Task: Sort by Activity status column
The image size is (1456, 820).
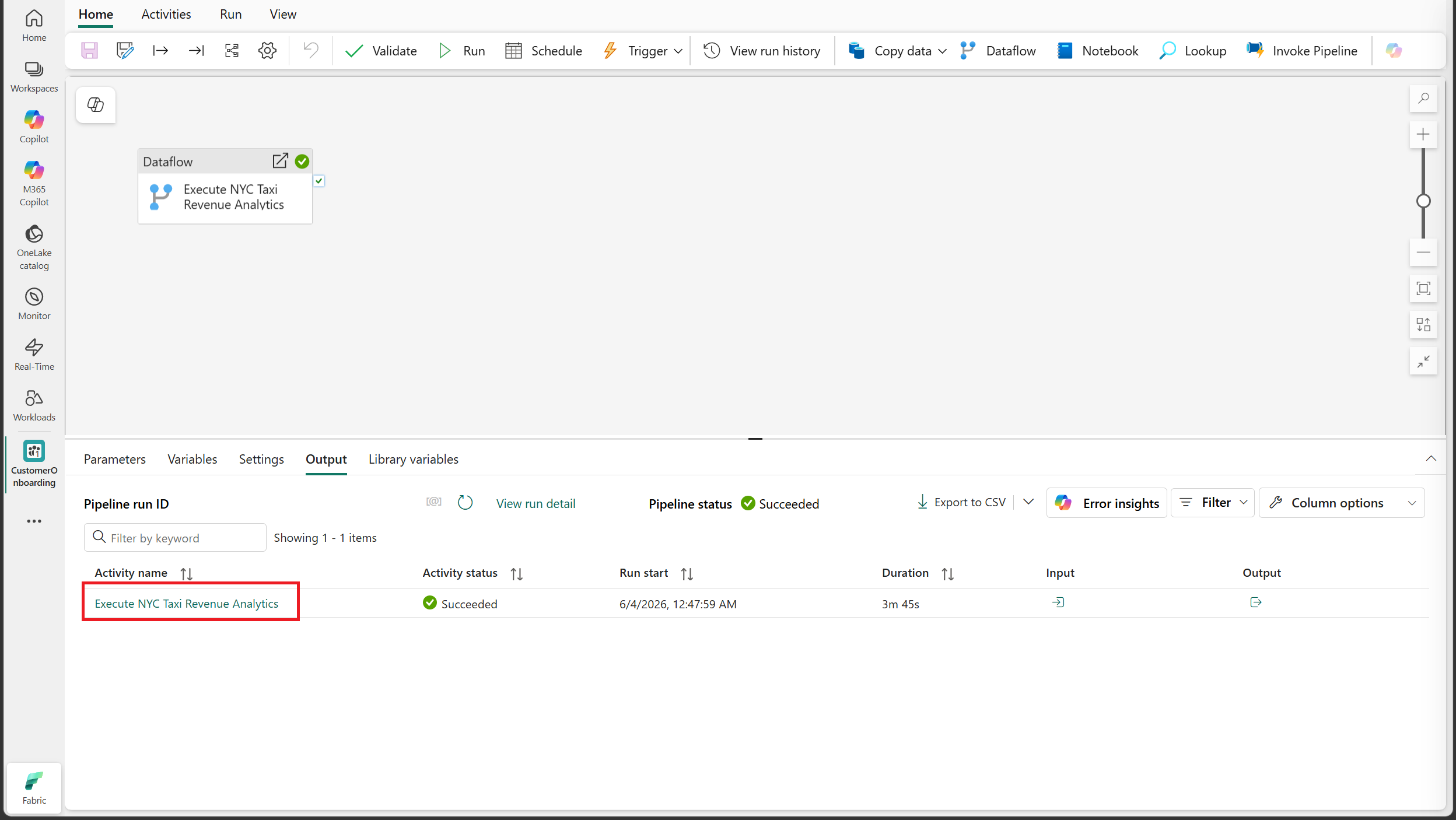Action: tap(517, 574)
